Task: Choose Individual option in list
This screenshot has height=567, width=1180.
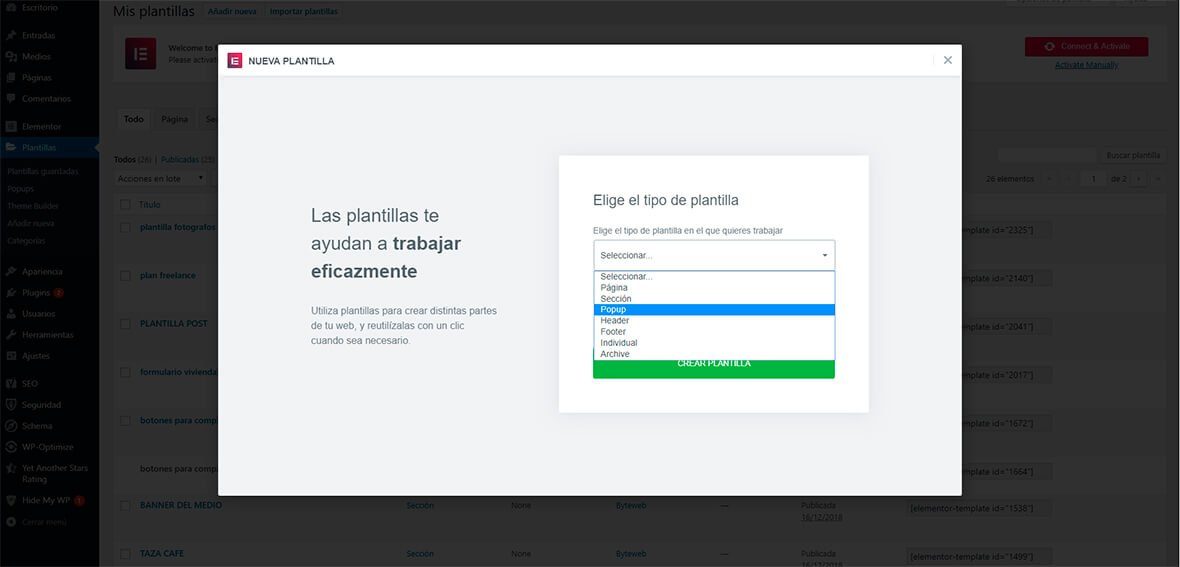Action: (713, 343)
